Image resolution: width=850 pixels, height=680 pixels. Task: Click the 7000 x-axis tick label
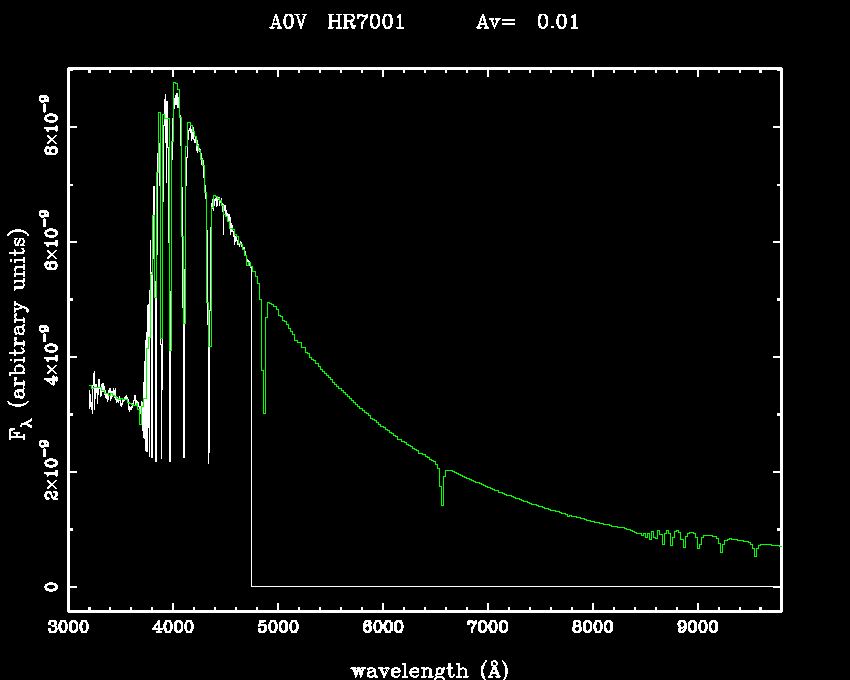tap(487, 629)
